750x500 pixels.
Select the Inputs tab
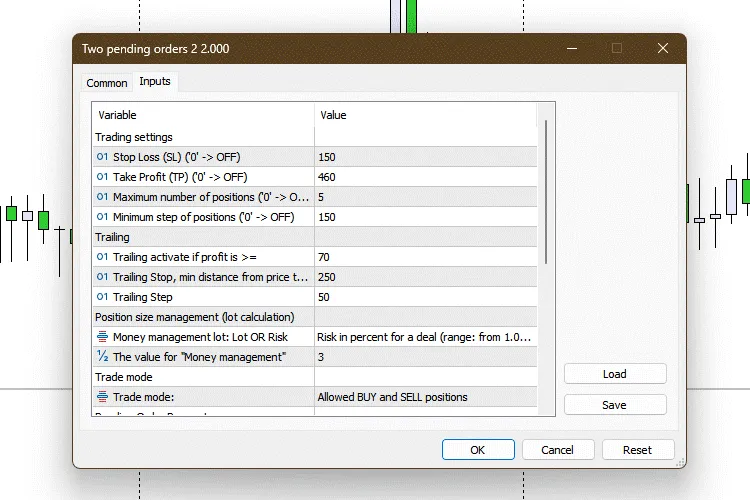(x=155, y=82)
